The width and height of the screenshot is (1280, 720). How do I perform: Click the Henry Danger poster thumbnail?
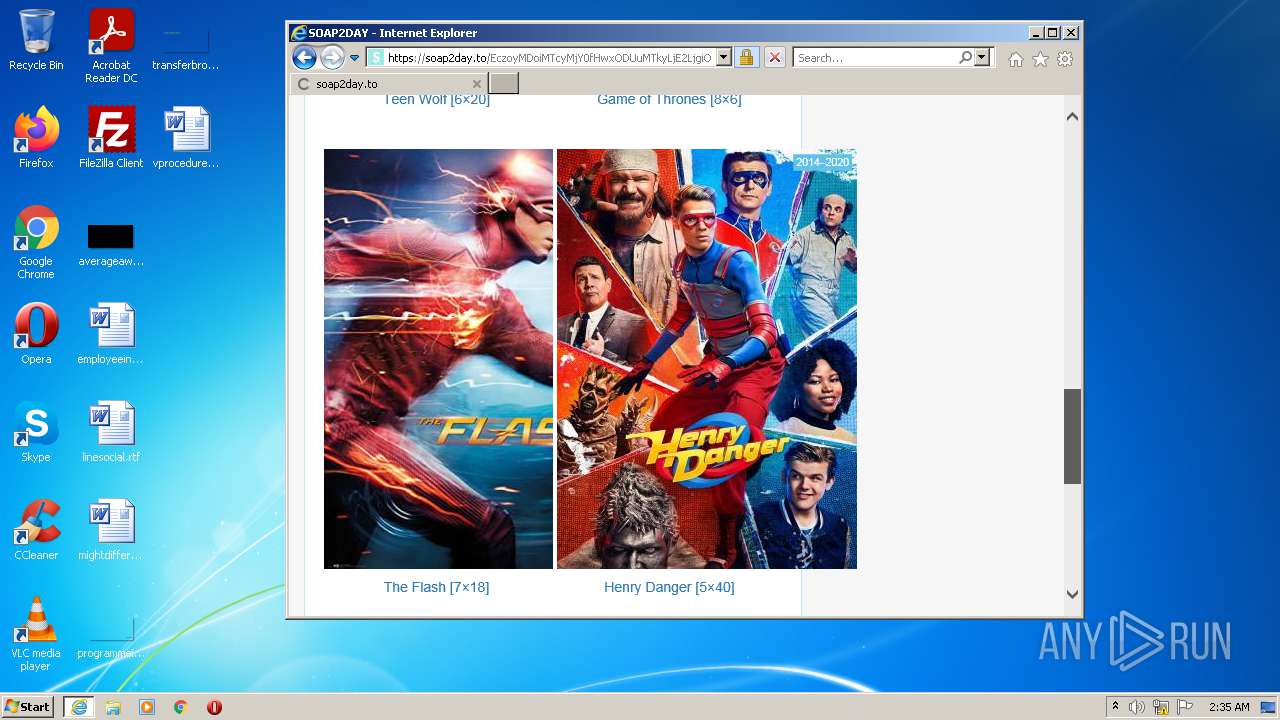pos(707,359)
